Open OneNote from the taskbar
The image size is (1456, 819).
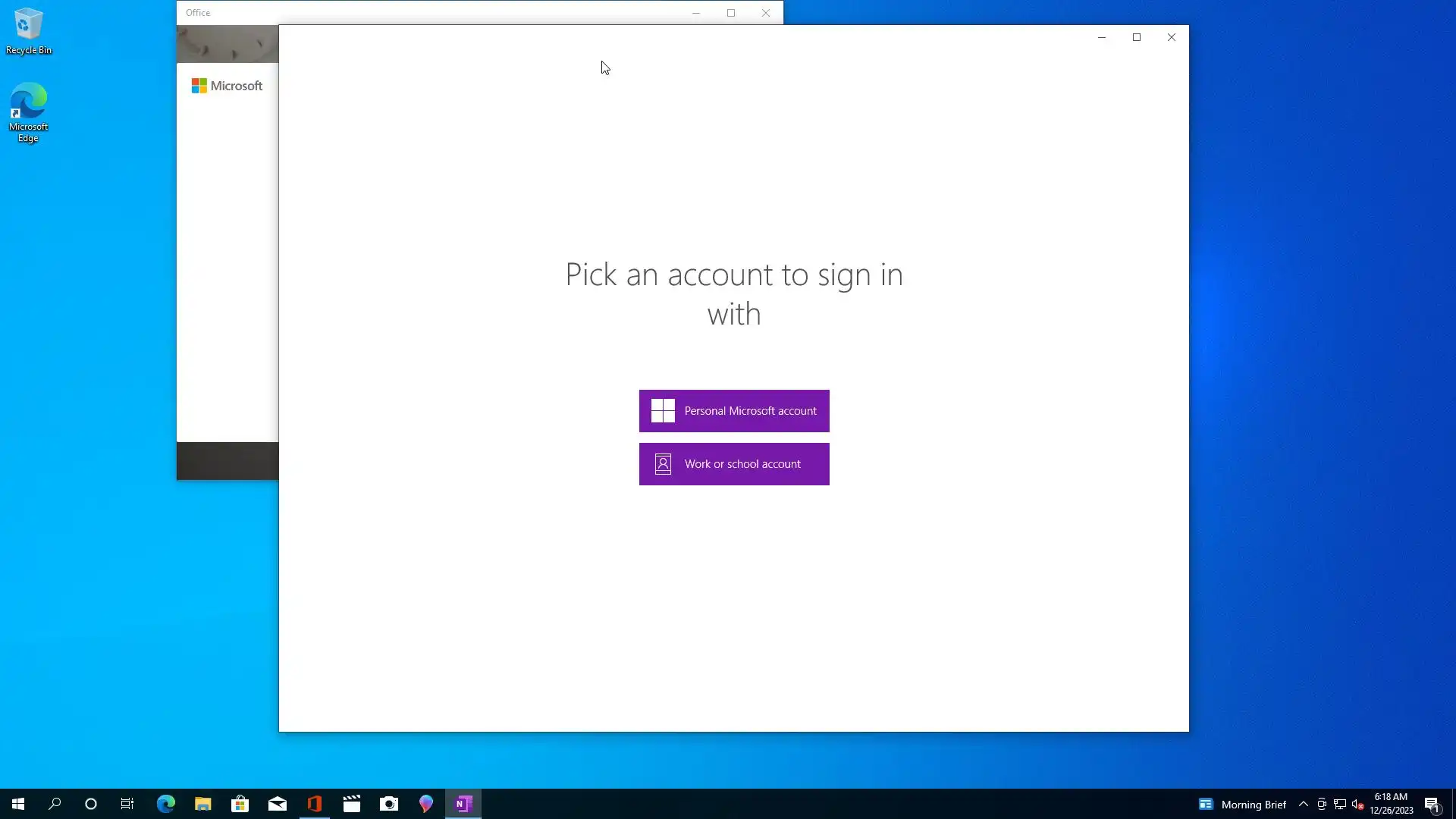pyautogui.click(x=463, y=804)
